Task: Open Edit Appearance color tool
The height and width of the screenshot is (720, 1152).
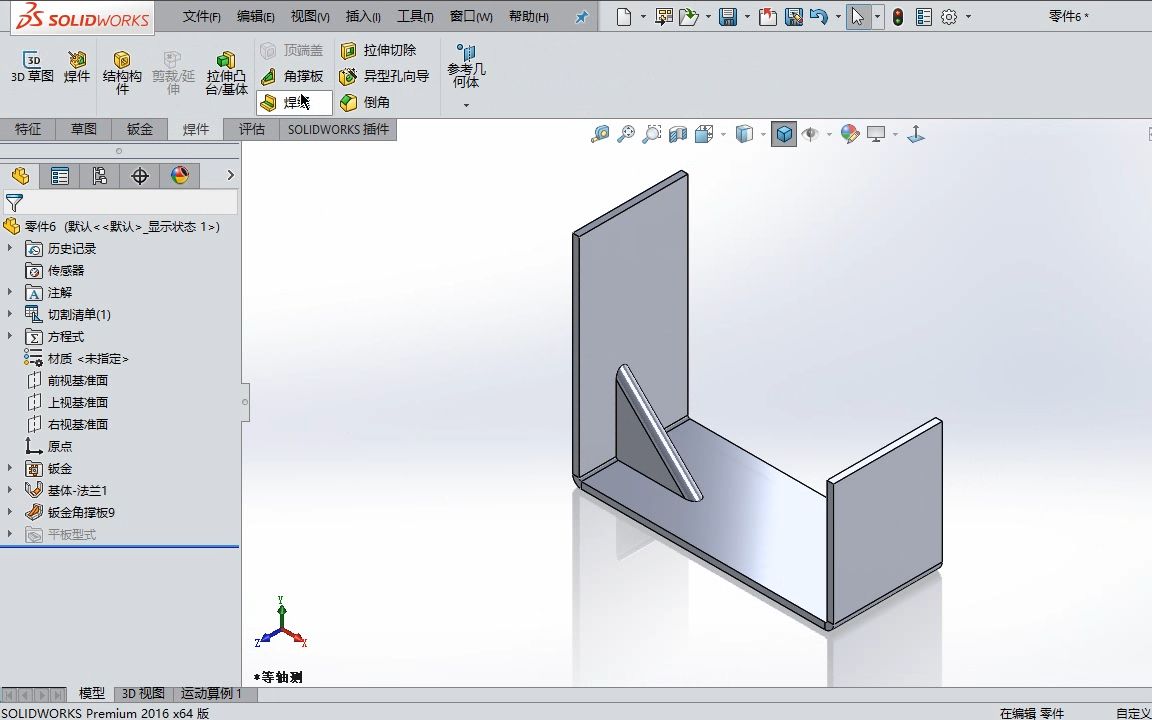Action: (x=850, y=133)
